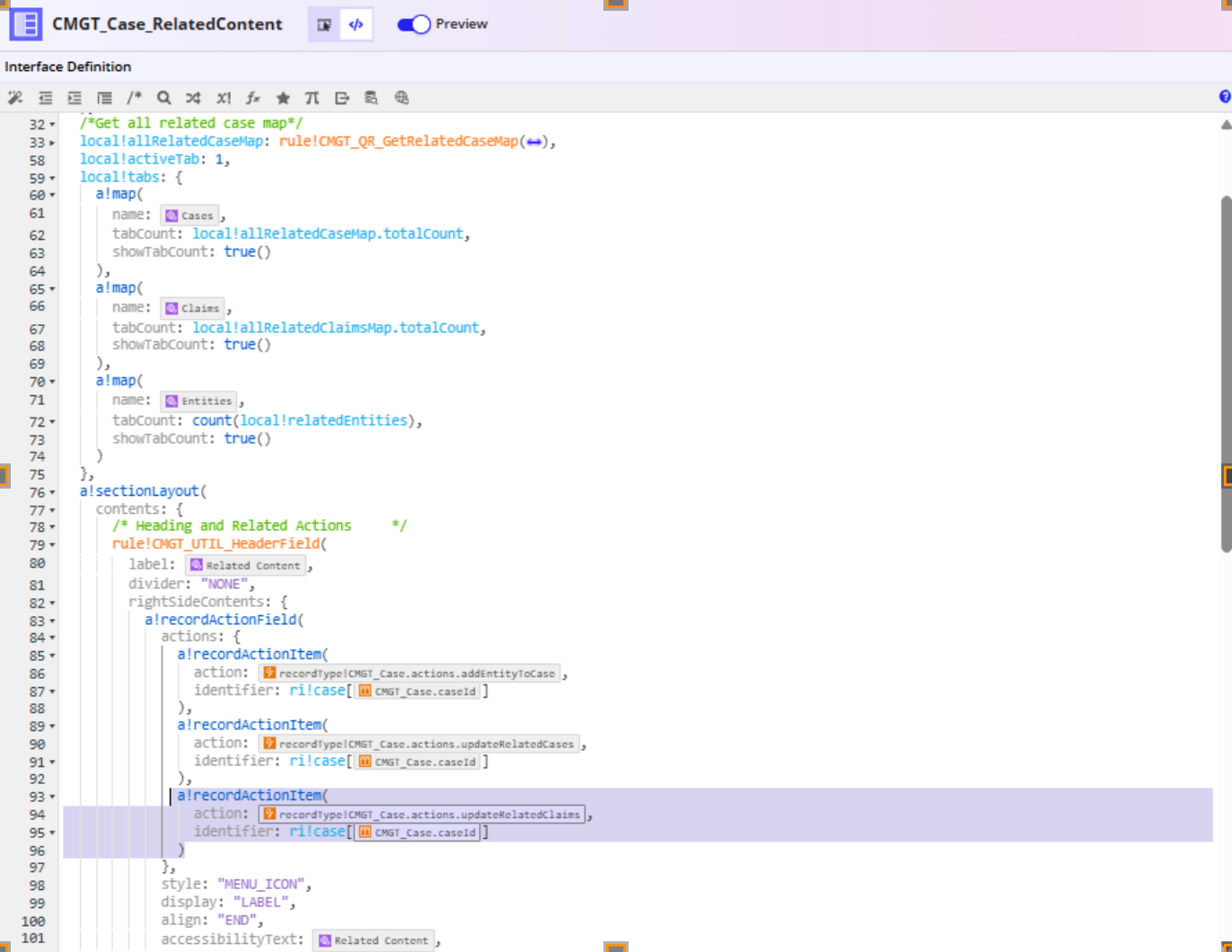Click the scrollbar up arrow
The height and width of the screenshot is (952, 1232).
1226,125
